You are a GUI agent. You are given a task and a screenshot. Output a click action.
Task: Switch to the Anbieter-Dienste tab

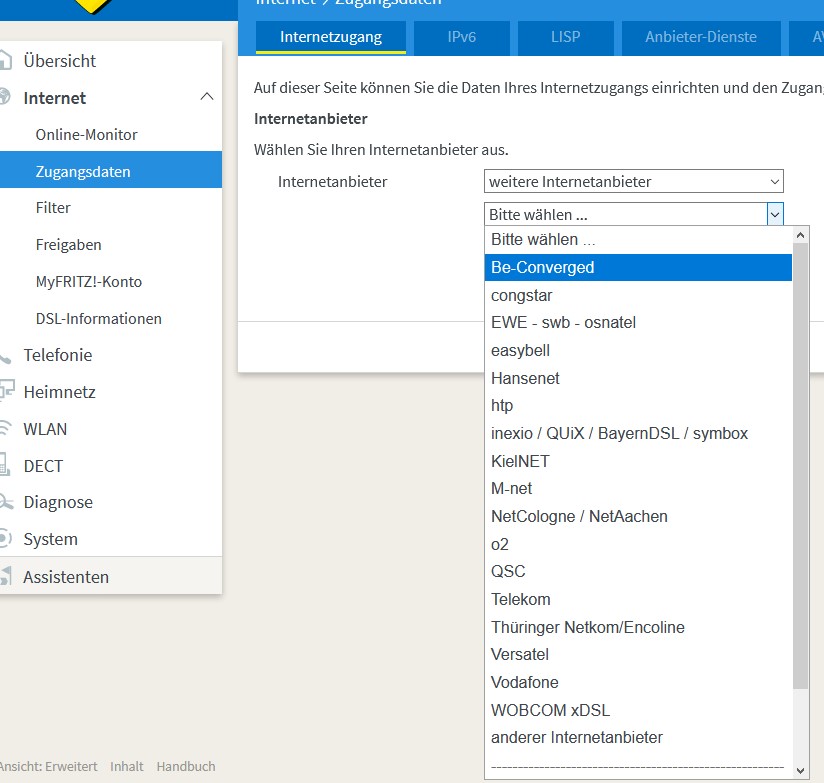click(x=701, y=37)
